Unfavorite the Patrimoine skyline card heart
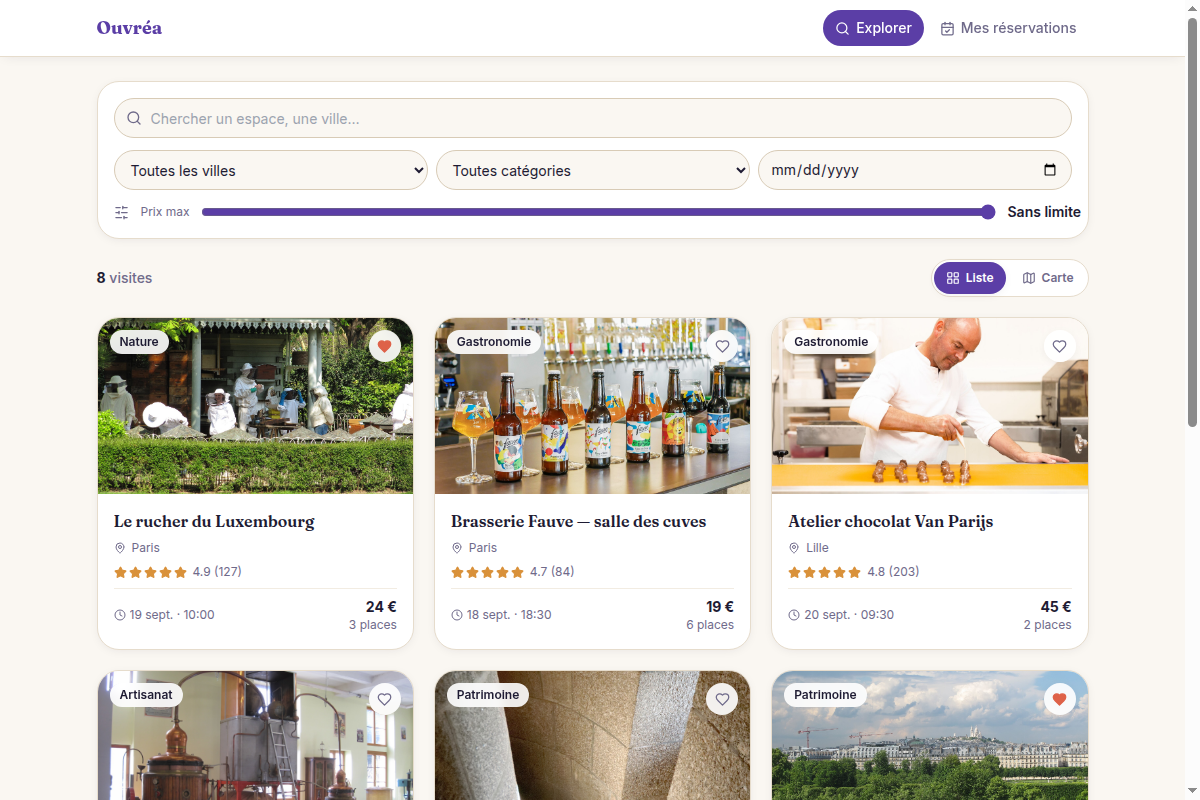 click(1060, 699)
